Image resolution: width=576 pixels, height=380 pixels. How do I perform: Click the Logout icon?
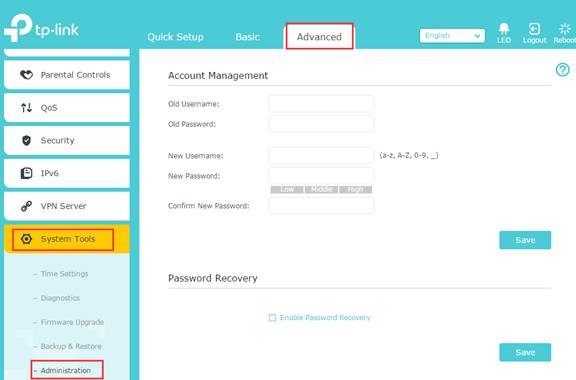[534, 33]
